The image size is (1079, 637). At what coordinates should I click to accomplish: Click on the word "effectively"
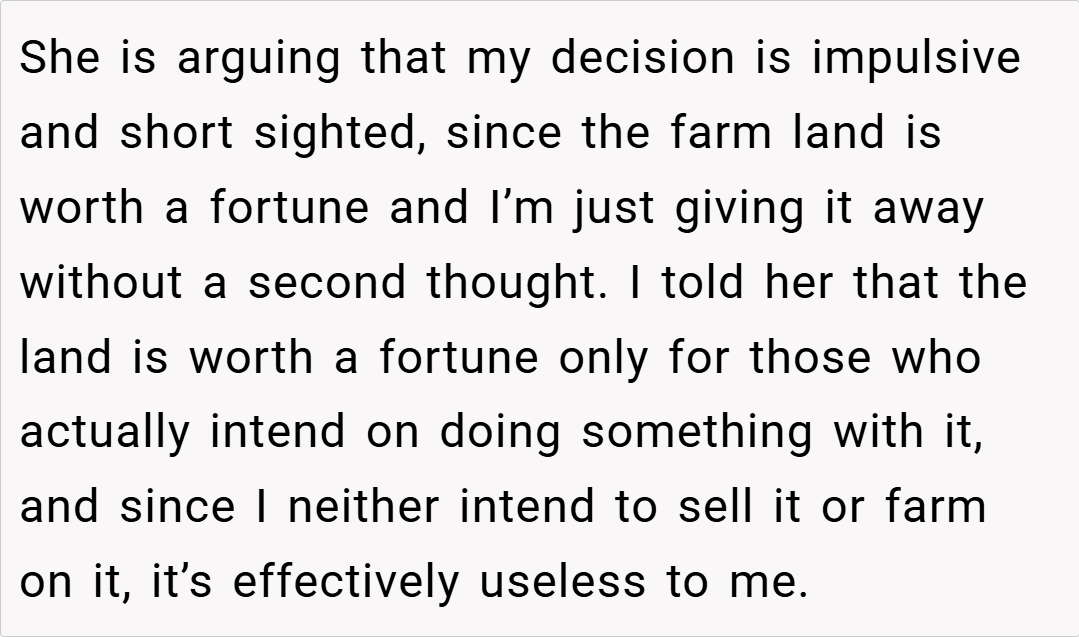(x=347, y=582)
